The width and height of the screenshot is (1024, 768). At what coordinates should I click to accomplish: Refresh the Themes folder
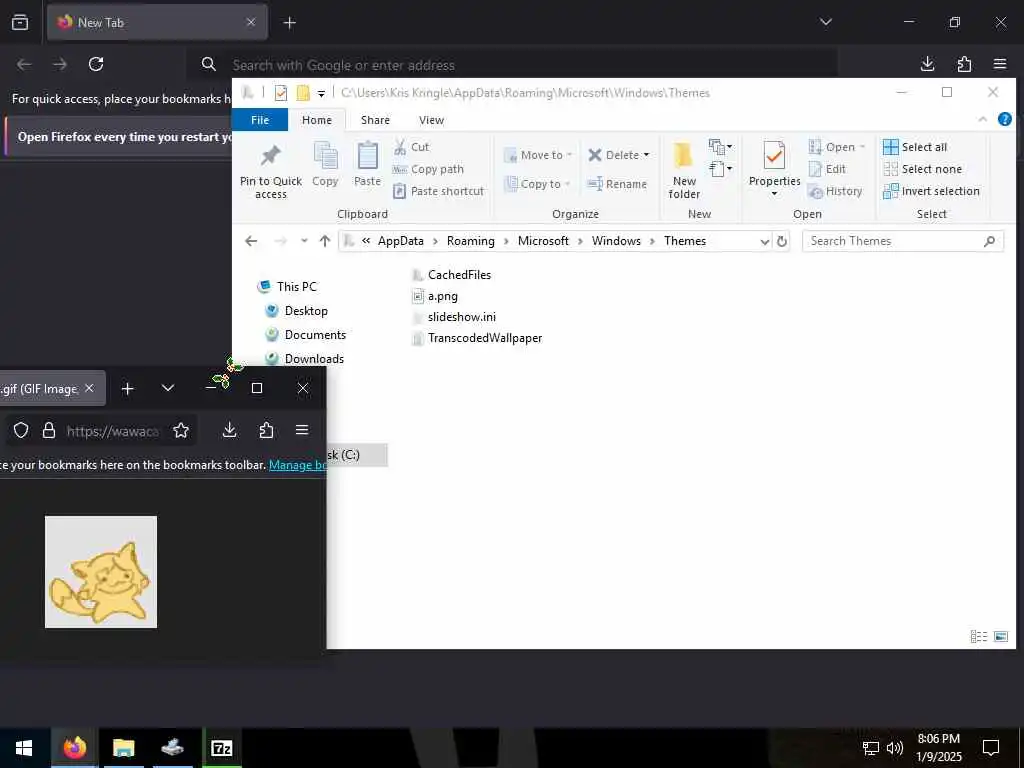click(x=782, y=242)
